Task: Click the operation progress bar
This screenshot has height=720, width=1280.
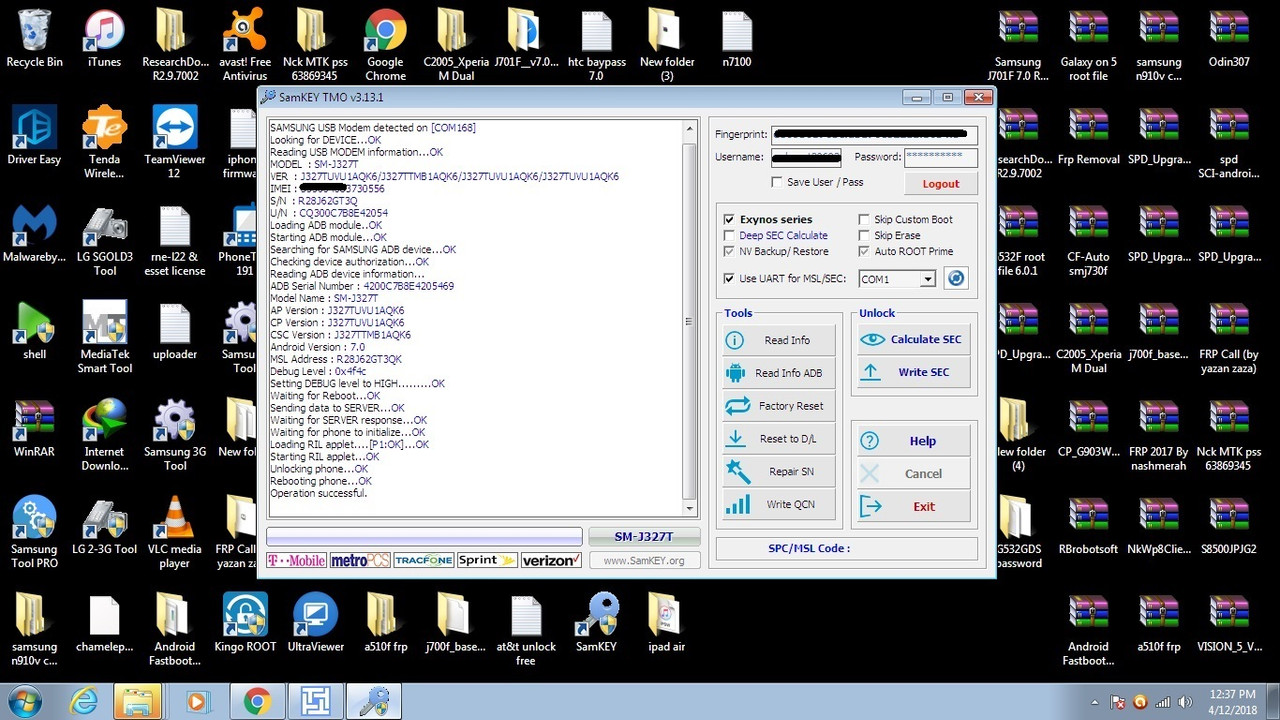Action: point(424,537)
